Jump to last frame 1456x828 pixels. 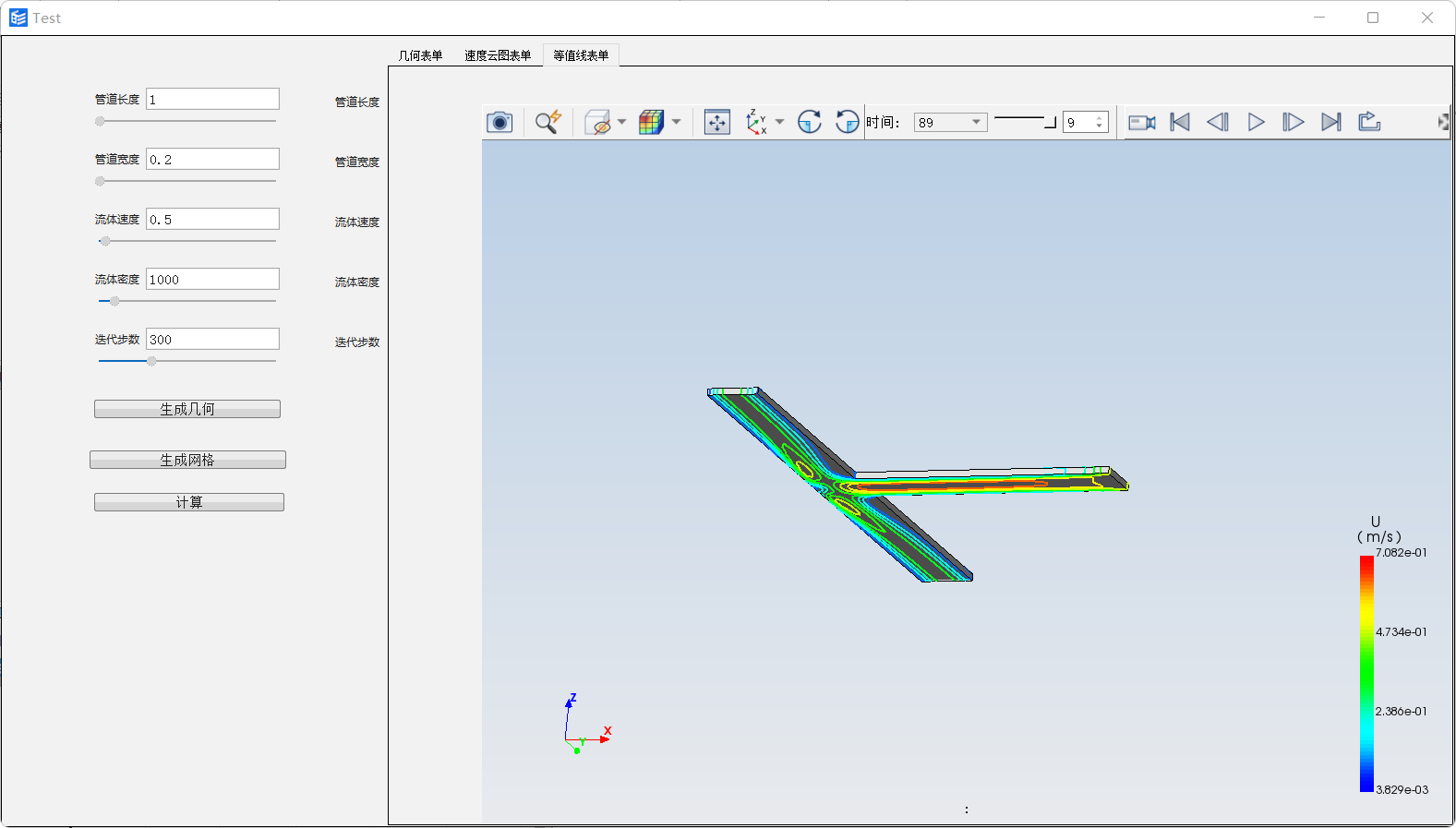point(1331,122)
